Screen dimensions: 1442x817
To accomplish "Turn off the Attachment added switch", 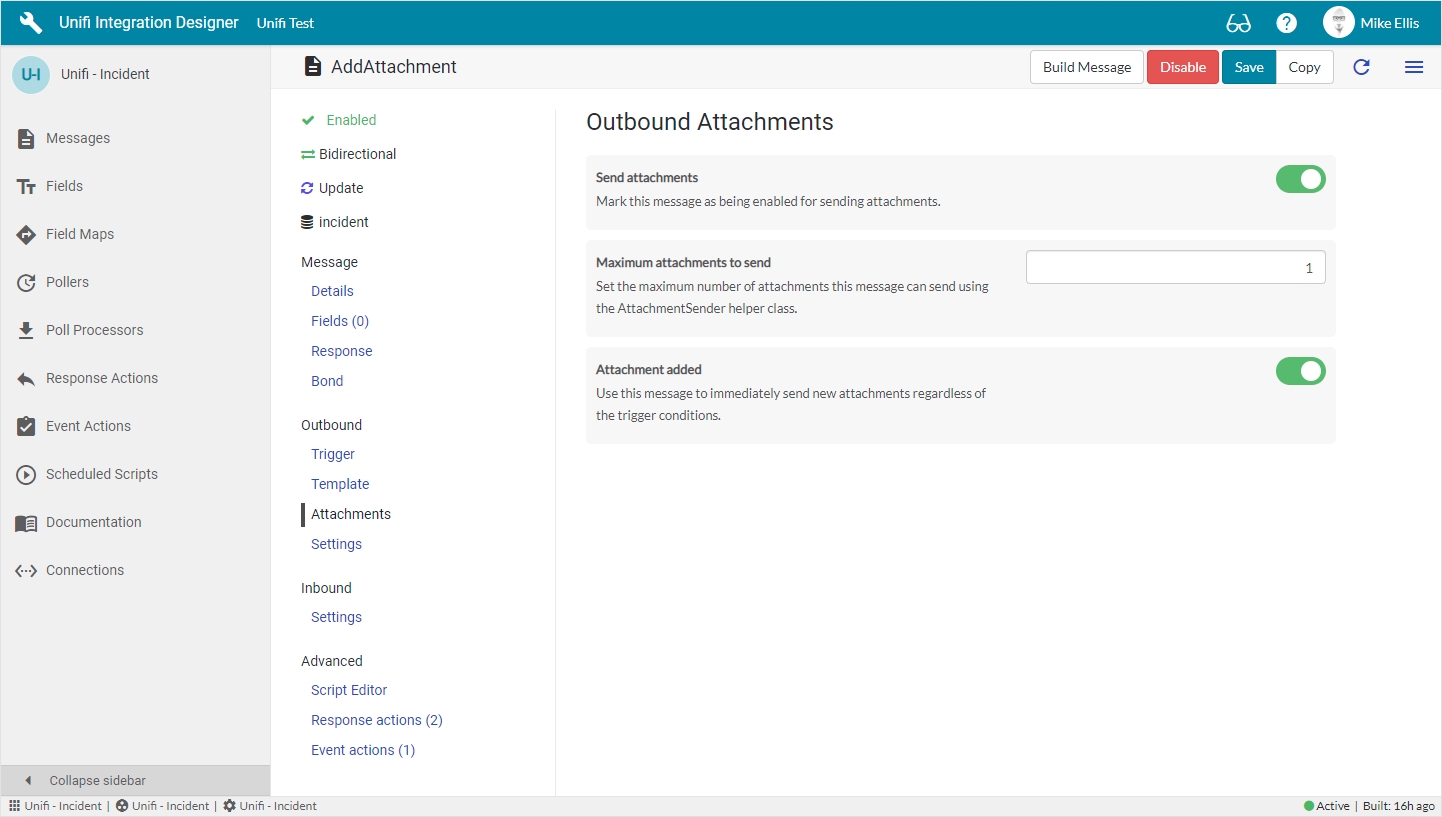I will pos(1300,372).
